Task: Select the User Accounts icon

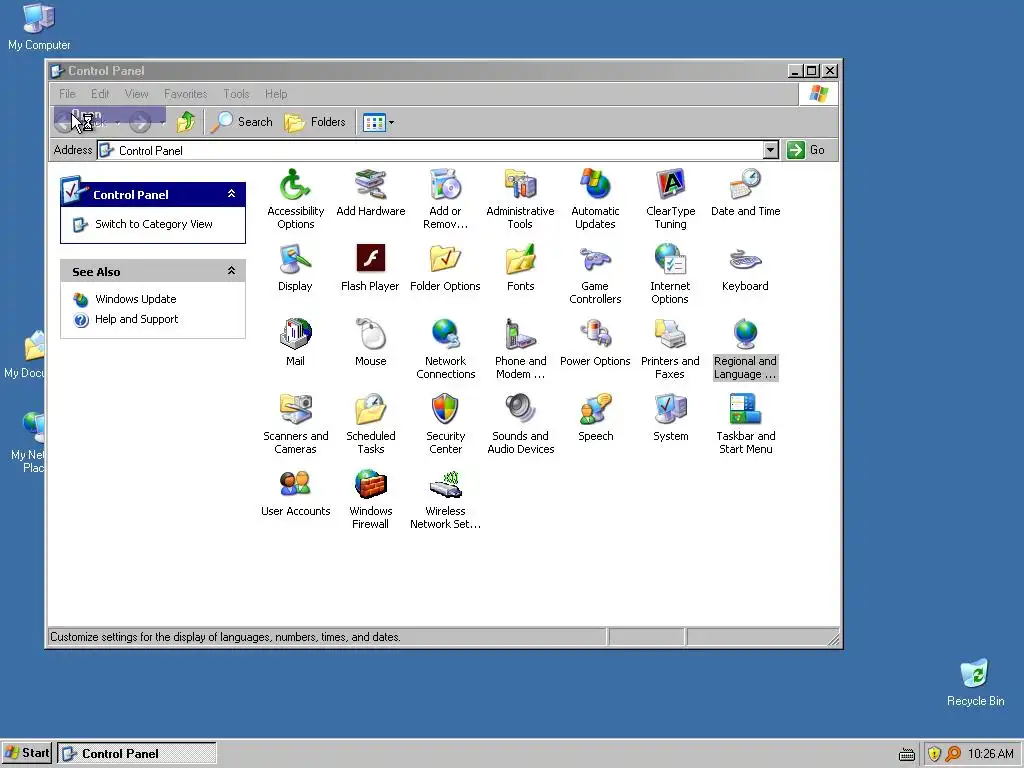Action: click(x=295, y=493)
